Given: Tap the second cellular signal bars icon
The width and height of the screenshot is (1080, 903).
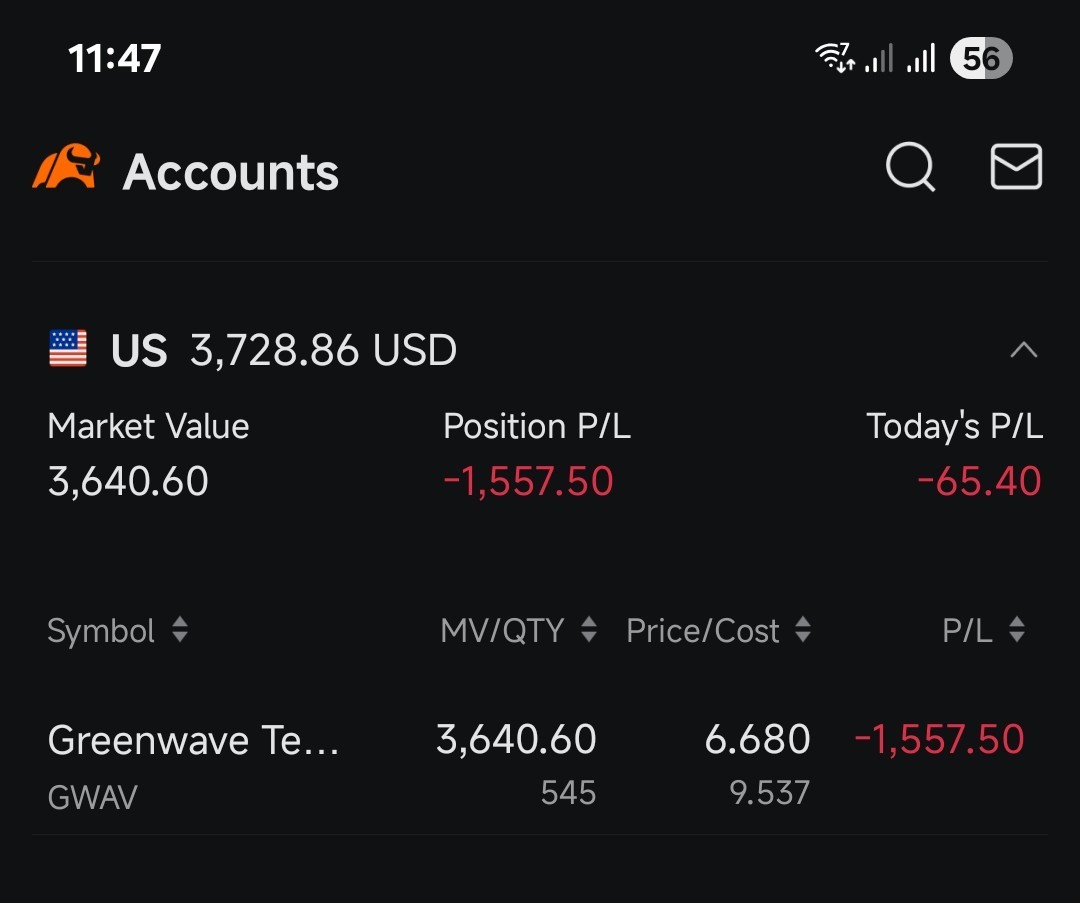Looking at the screenshot, I should pyautogui.click(x=921, y=58).
